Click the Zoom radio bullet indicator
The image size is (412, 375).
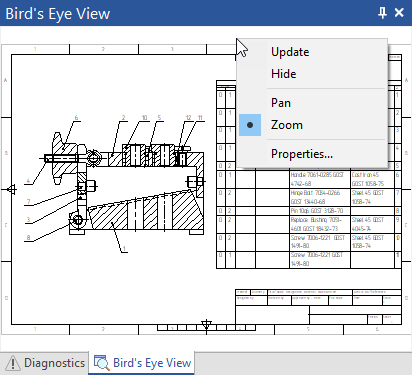(x=250, y=125)
